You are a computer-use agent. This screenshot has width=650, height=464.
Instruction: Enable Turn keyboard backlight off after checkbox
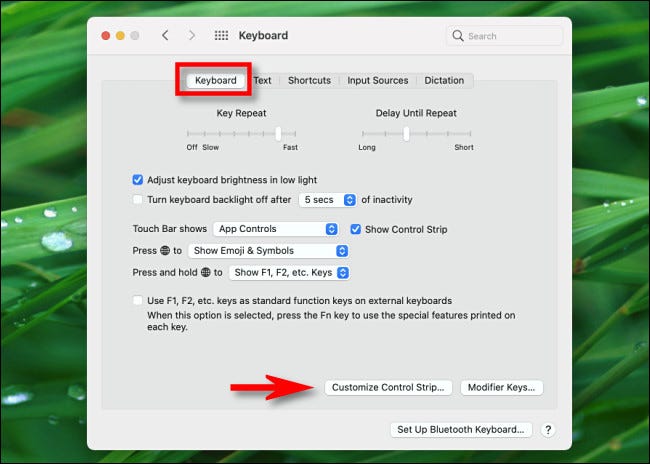138,200
